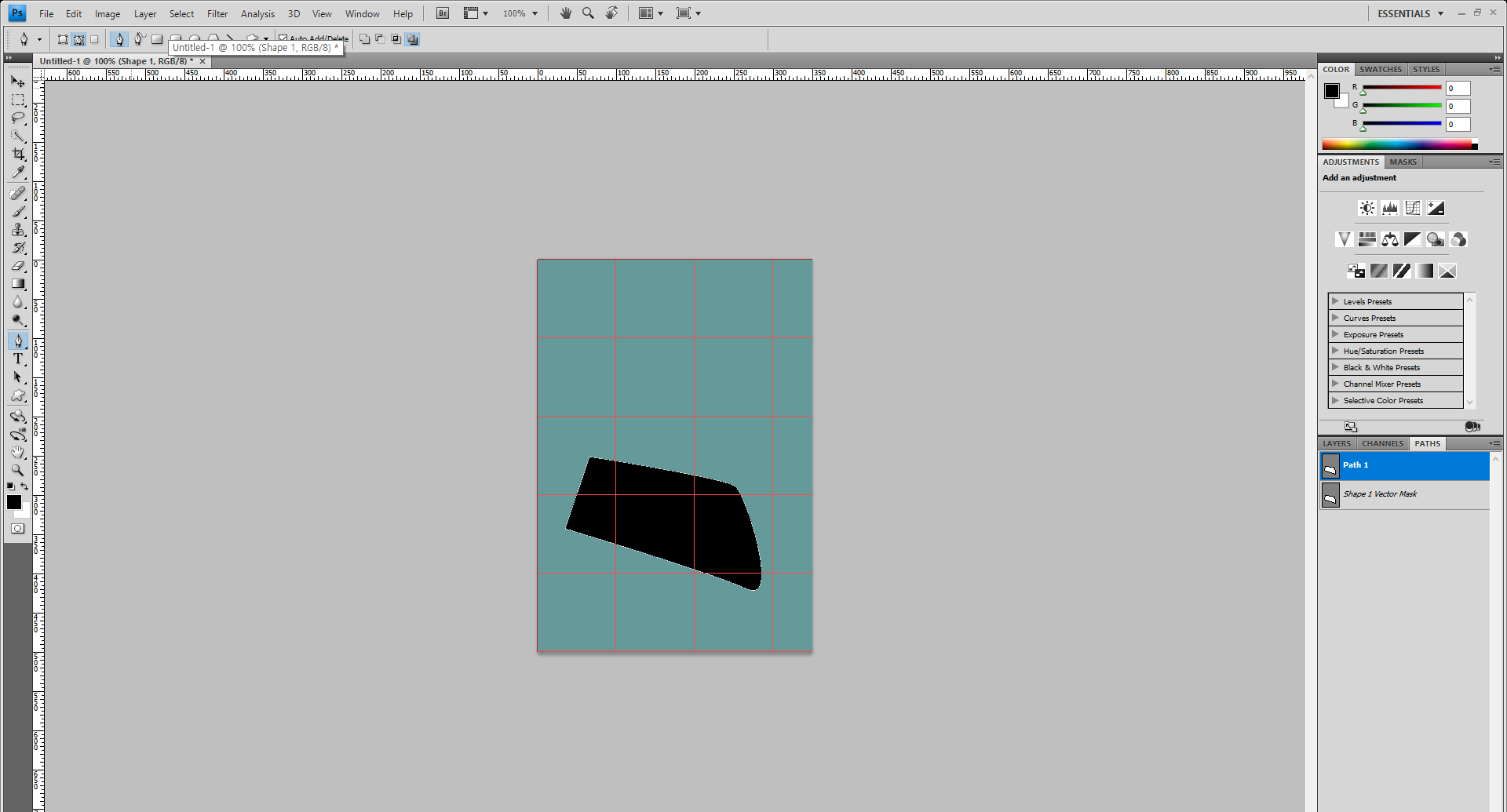This screenshot has height=812, width=1507.
Task: Switch to the Channels tab
Action: (1382, 443)
